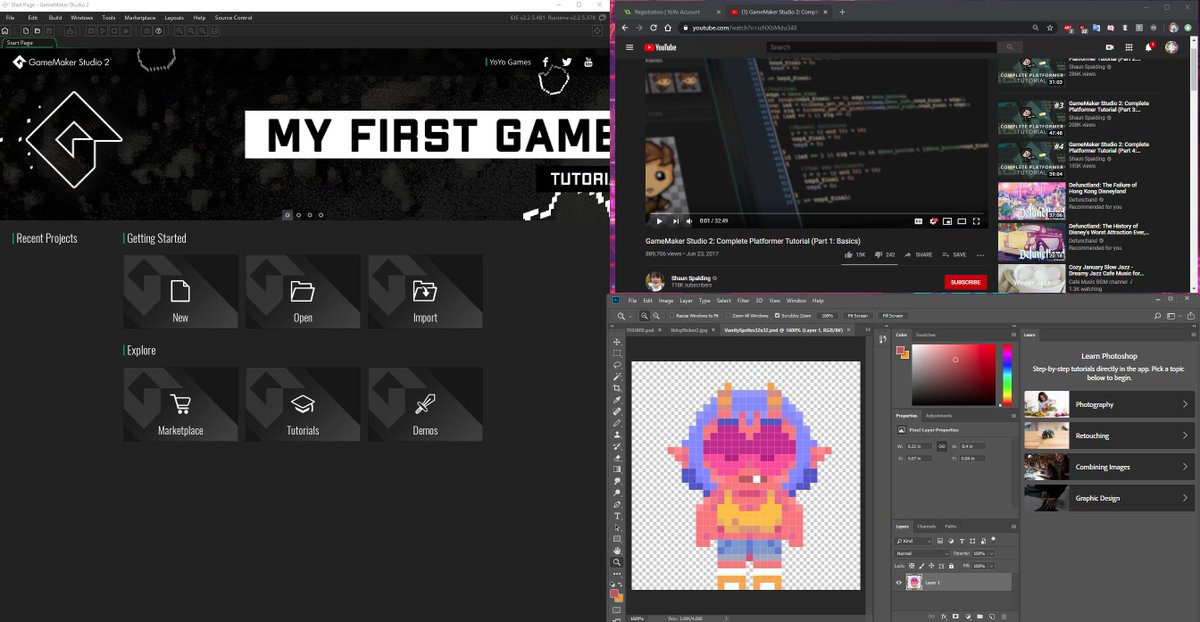Open GameMaker Facebook link icon
This screenshot has height=622, width=1200.
tap(546, 62)
